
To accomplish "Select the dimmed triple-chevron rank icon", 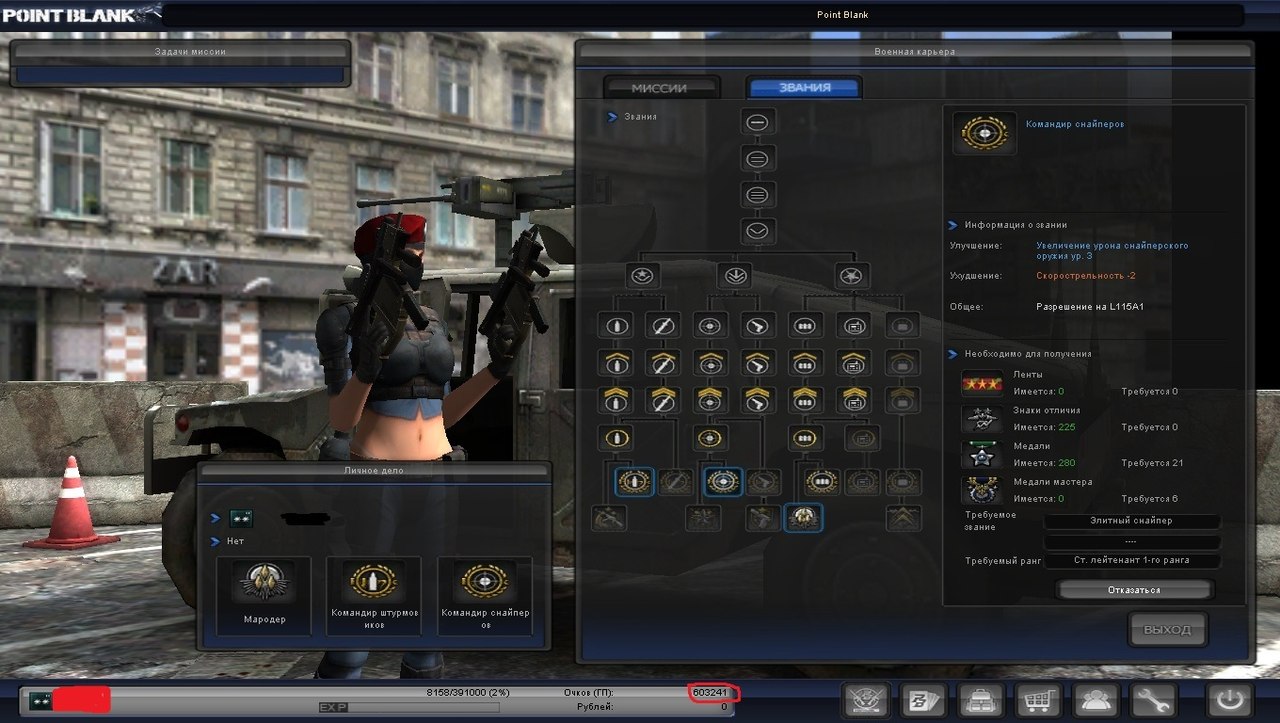I will click(904, 517).
